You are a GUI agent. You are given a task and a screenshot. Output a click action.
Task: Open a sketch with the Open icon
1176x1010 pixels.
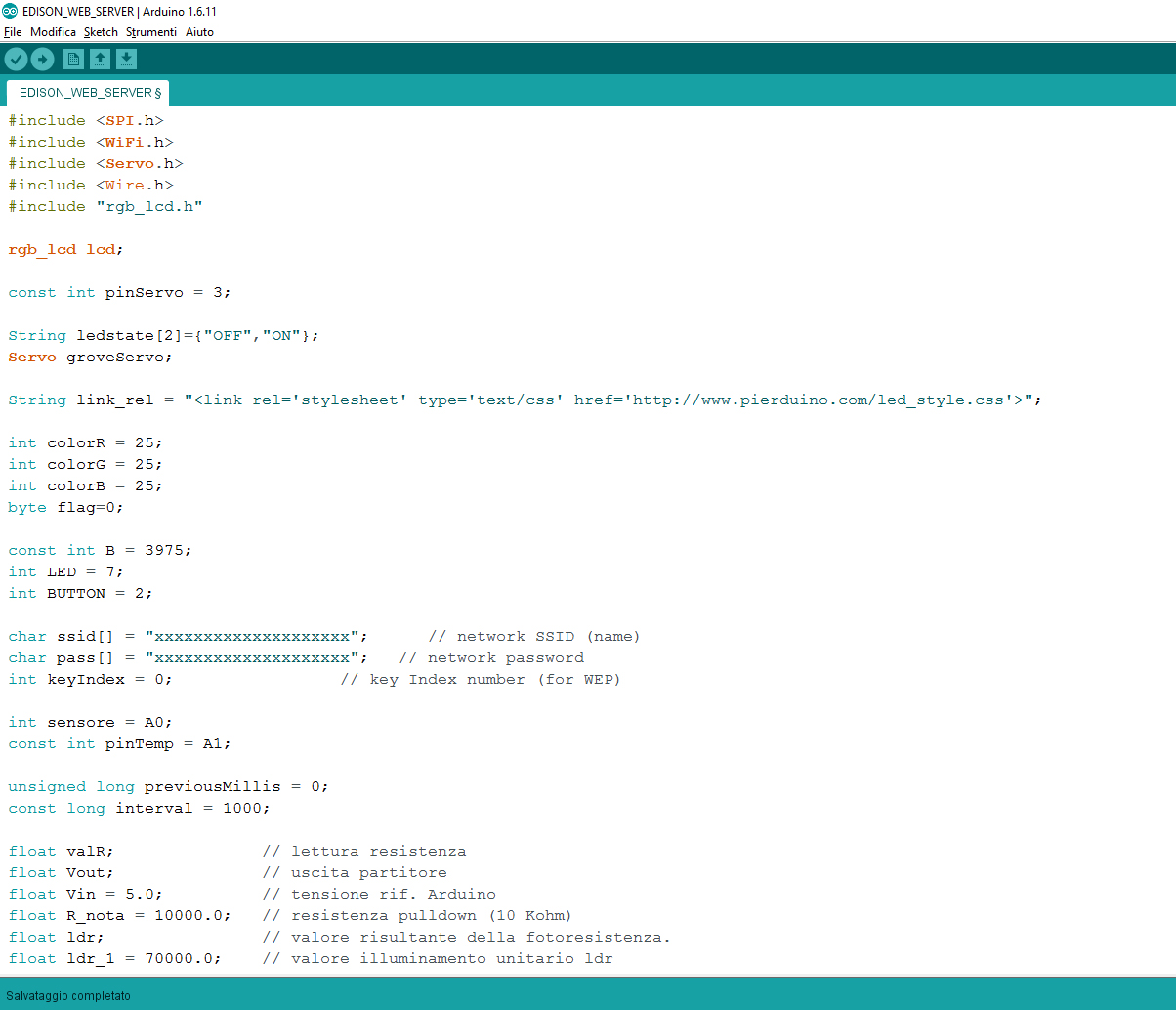100,60
